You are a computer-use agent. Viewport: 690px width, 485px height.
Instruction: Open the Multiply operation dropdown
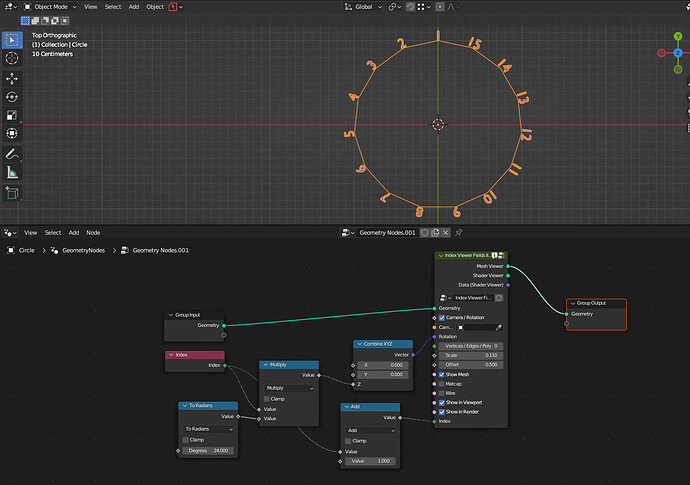click(x=290, y=388)
